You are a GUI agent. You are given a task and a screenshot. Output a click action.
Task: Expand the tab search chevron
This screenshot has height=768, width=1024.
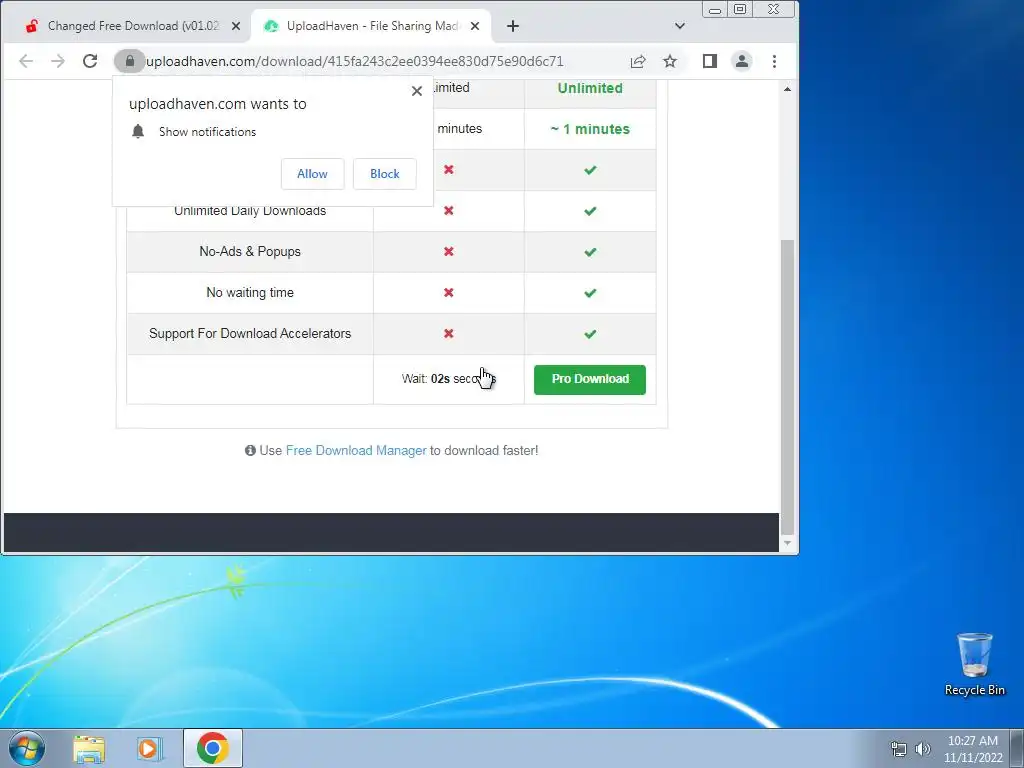[x=680, y=26]
